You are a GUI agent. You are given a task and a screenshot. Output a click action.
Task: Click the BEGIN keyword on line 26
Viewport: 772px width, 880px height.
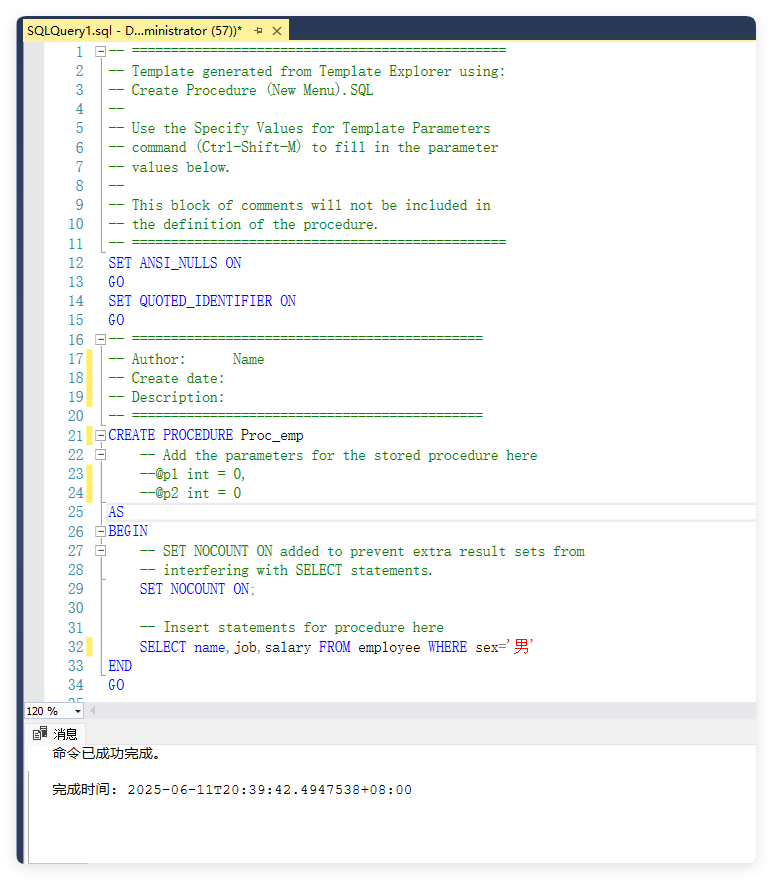coord(128,531)
